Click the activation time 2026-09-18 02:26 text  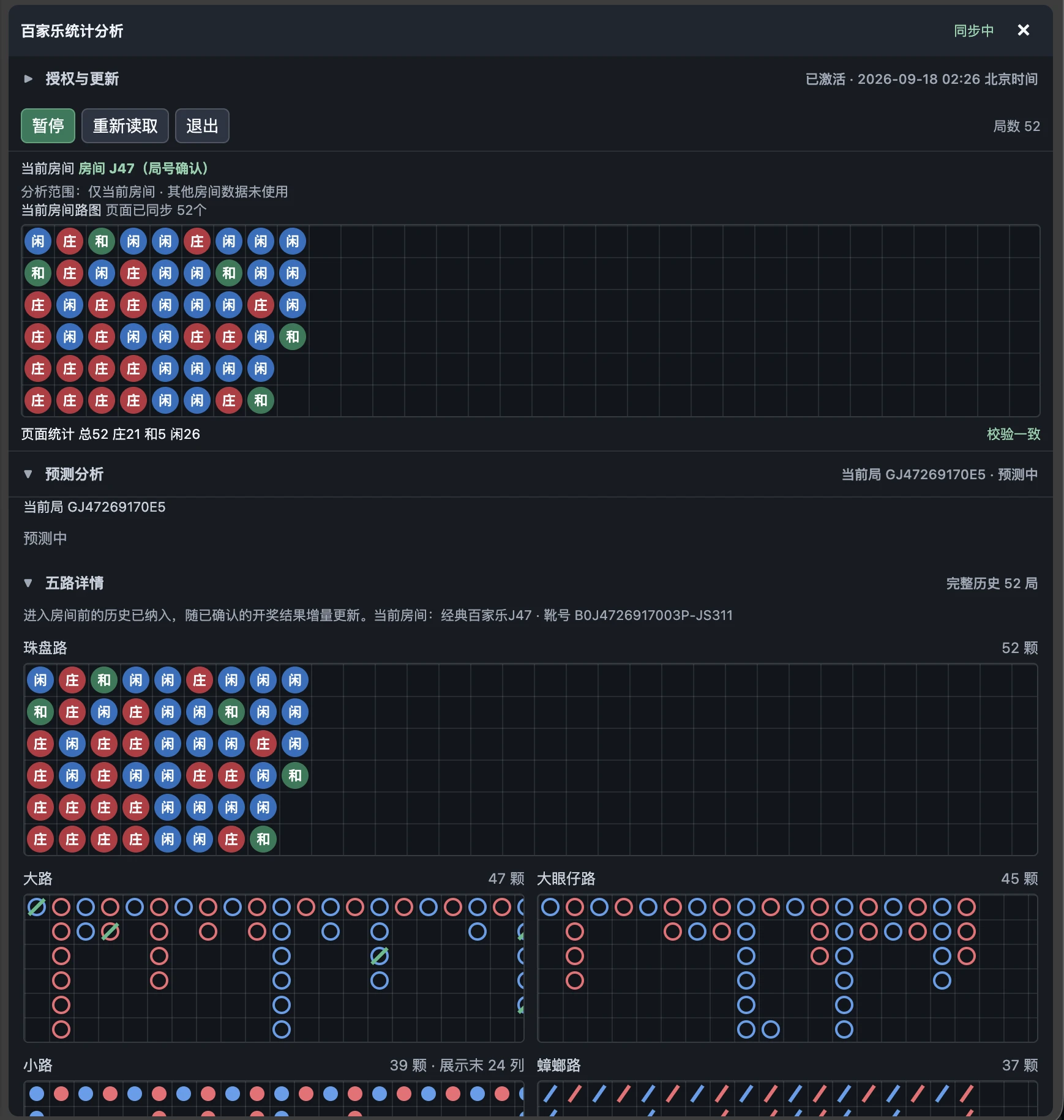[x=918, y=79]
